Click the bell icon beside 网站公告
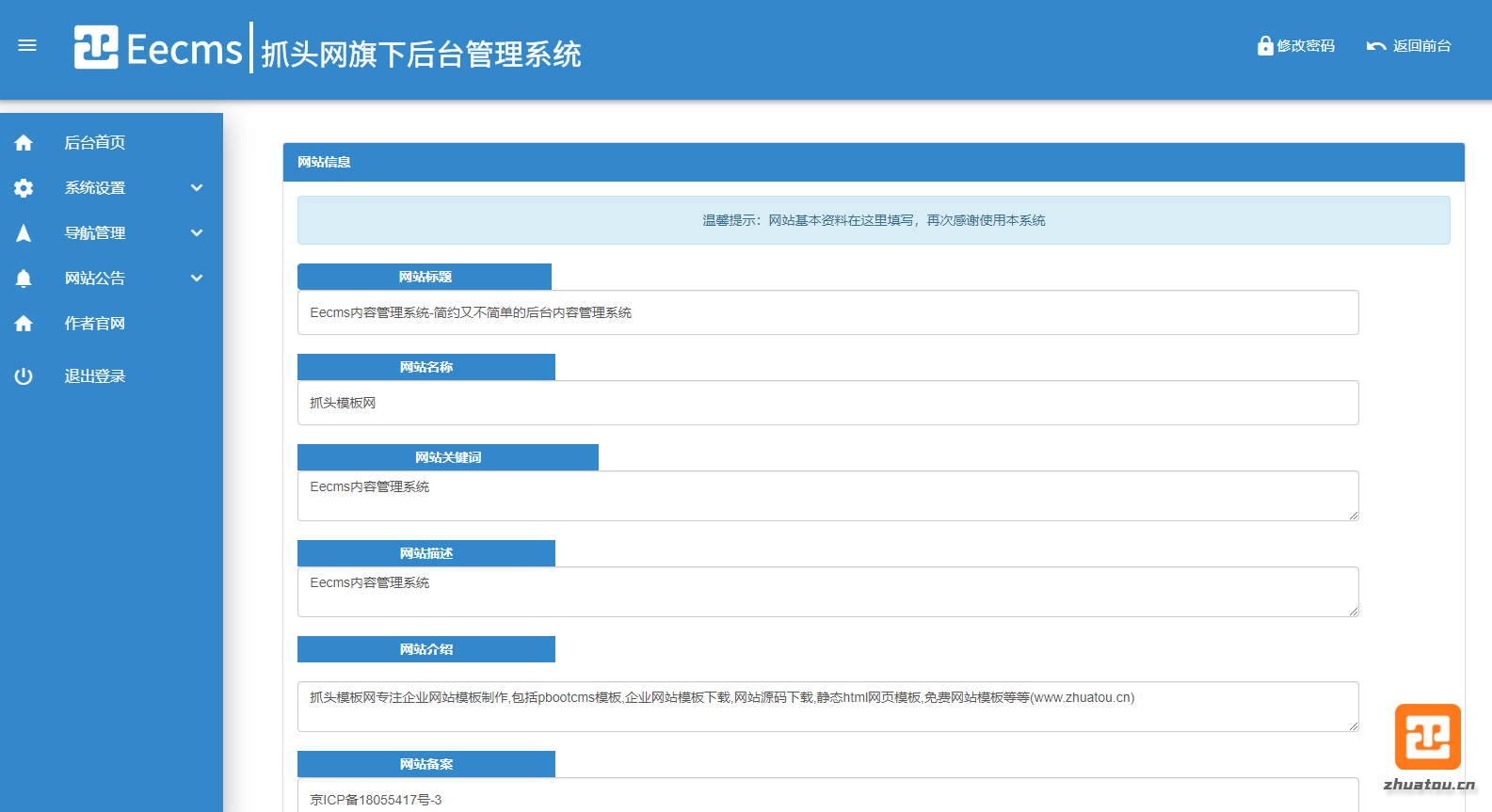Screen dimensions: 1492x812 [x=24, y=278]
